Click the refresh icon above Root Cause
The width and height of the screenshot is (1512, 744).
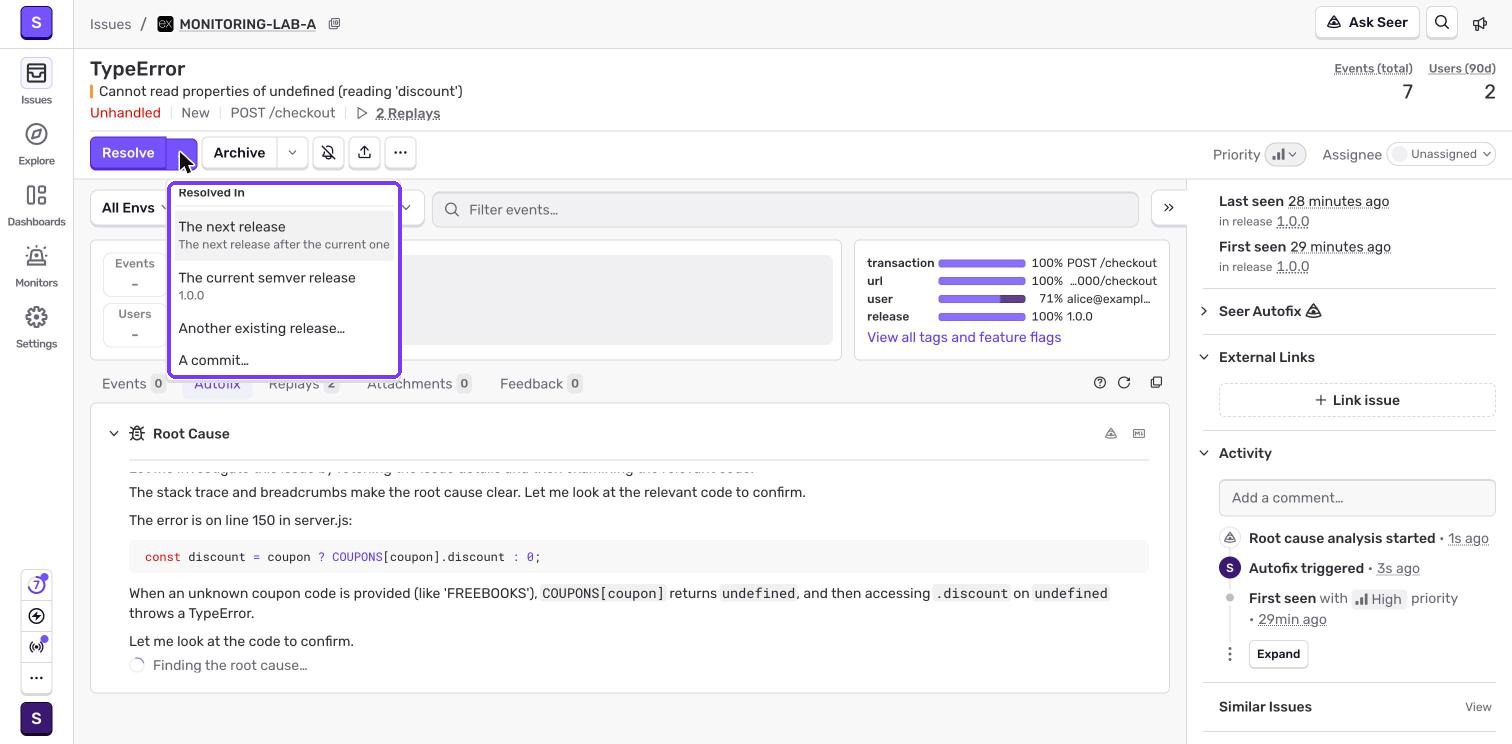(1124, 383)
